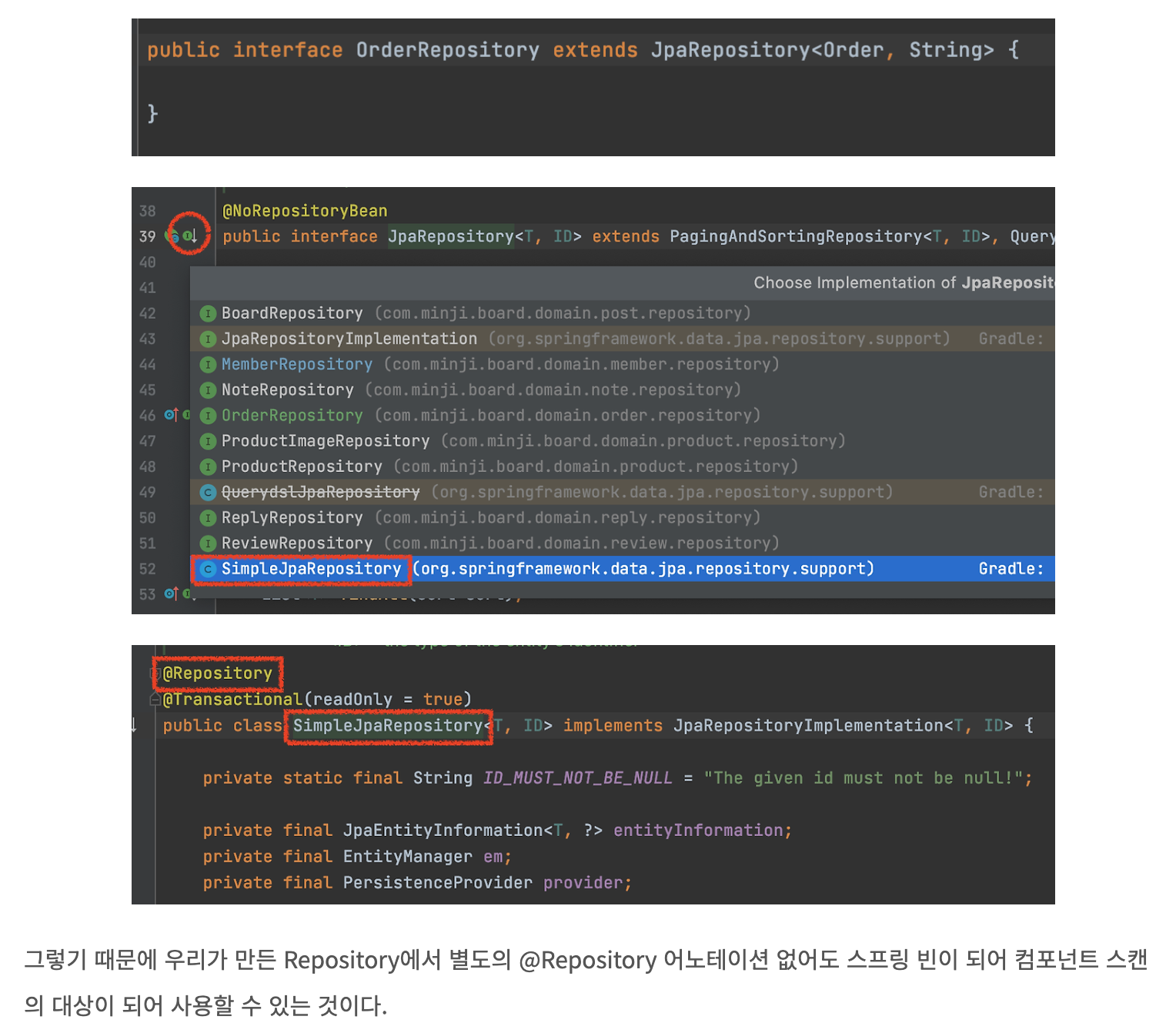
Task: Toggle the fold marker beside @Transactional annotation
Action: click(x=155, y=699)
